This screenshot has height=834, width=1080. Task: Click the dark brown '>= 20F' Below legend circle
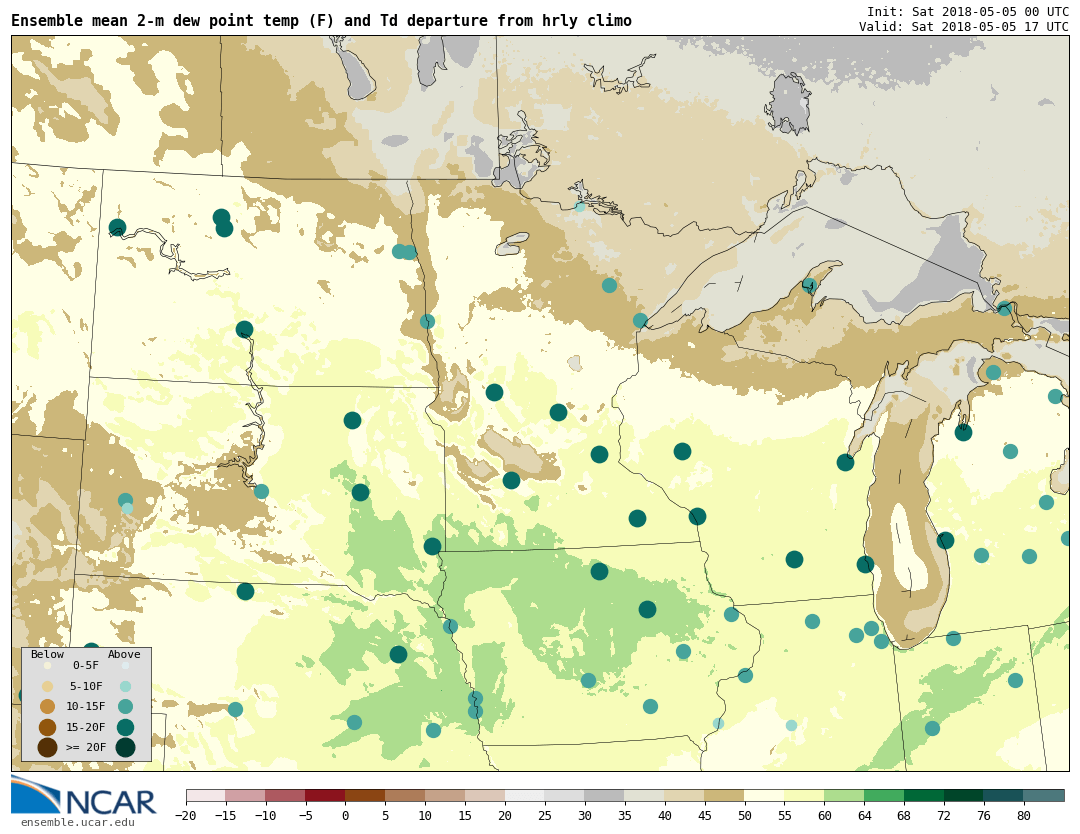pyautogui.click(x=47, y=747)
